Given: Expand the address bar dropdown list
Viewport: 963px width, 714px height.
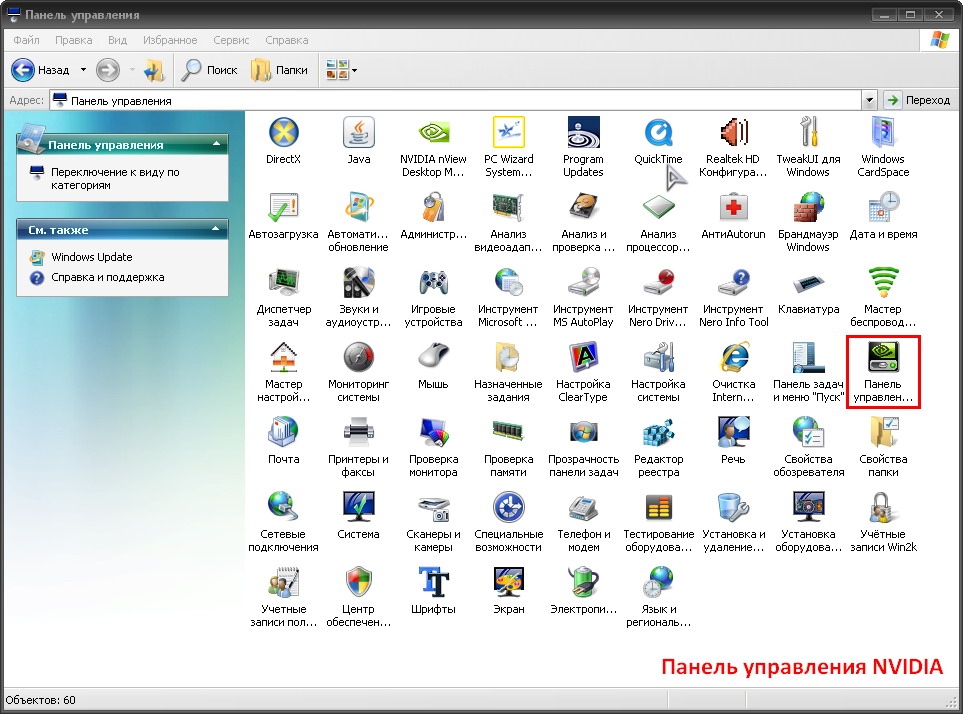Looking at the screenshot, I should (869, 100).
